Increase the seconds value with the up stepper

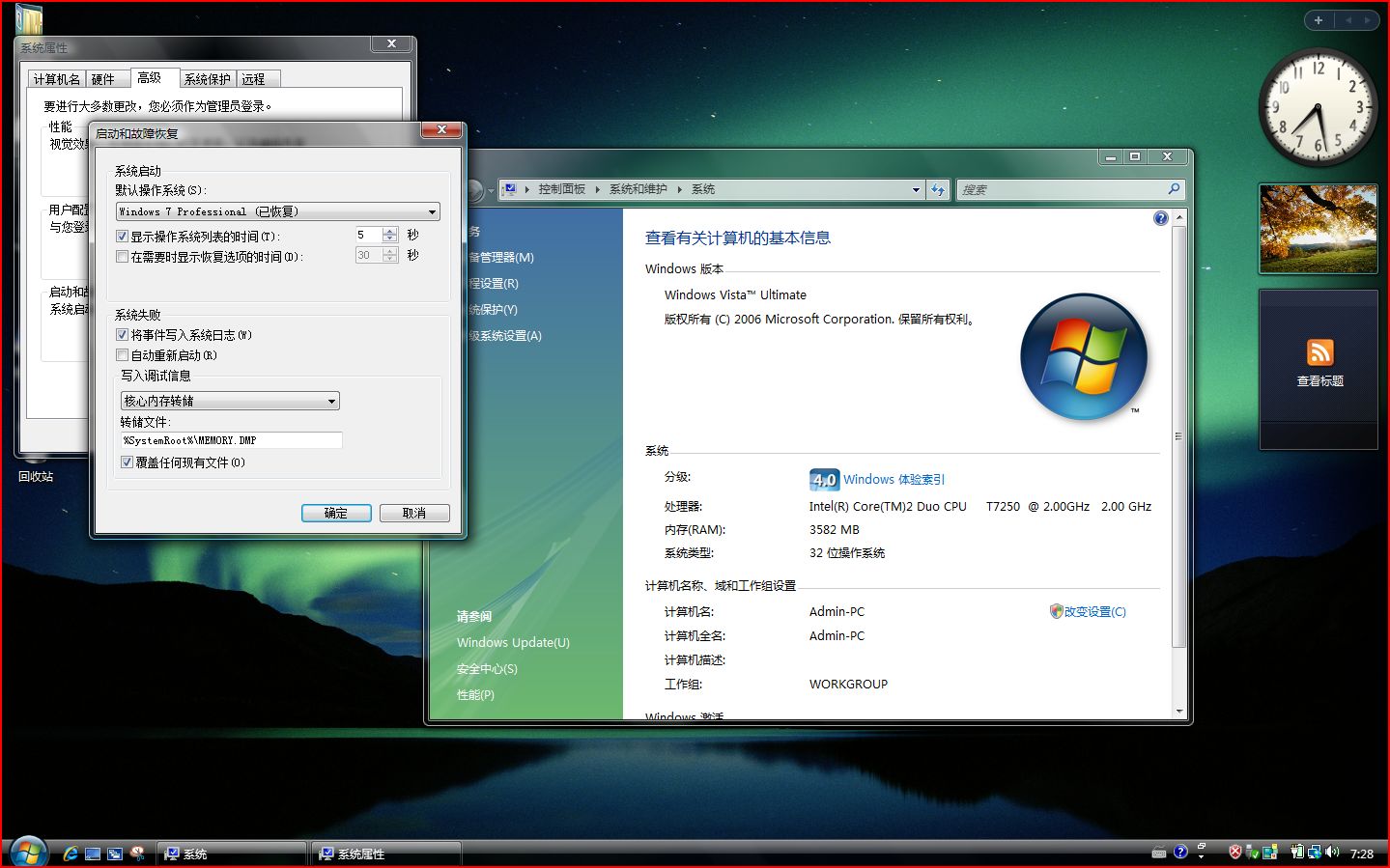tap(389, 229)
